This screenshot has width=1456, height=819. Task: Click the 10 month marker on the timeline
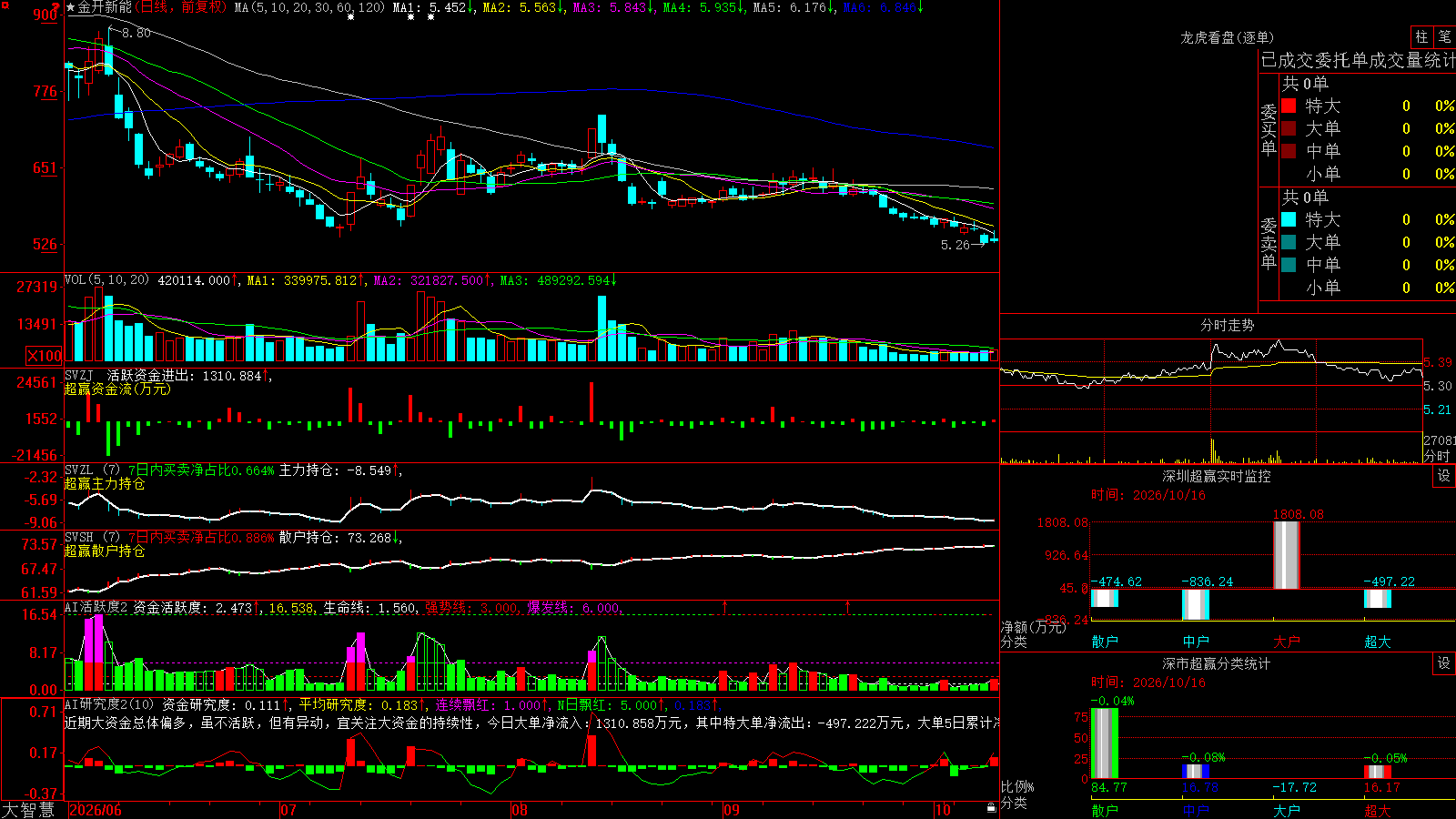(x=943, y=810)
